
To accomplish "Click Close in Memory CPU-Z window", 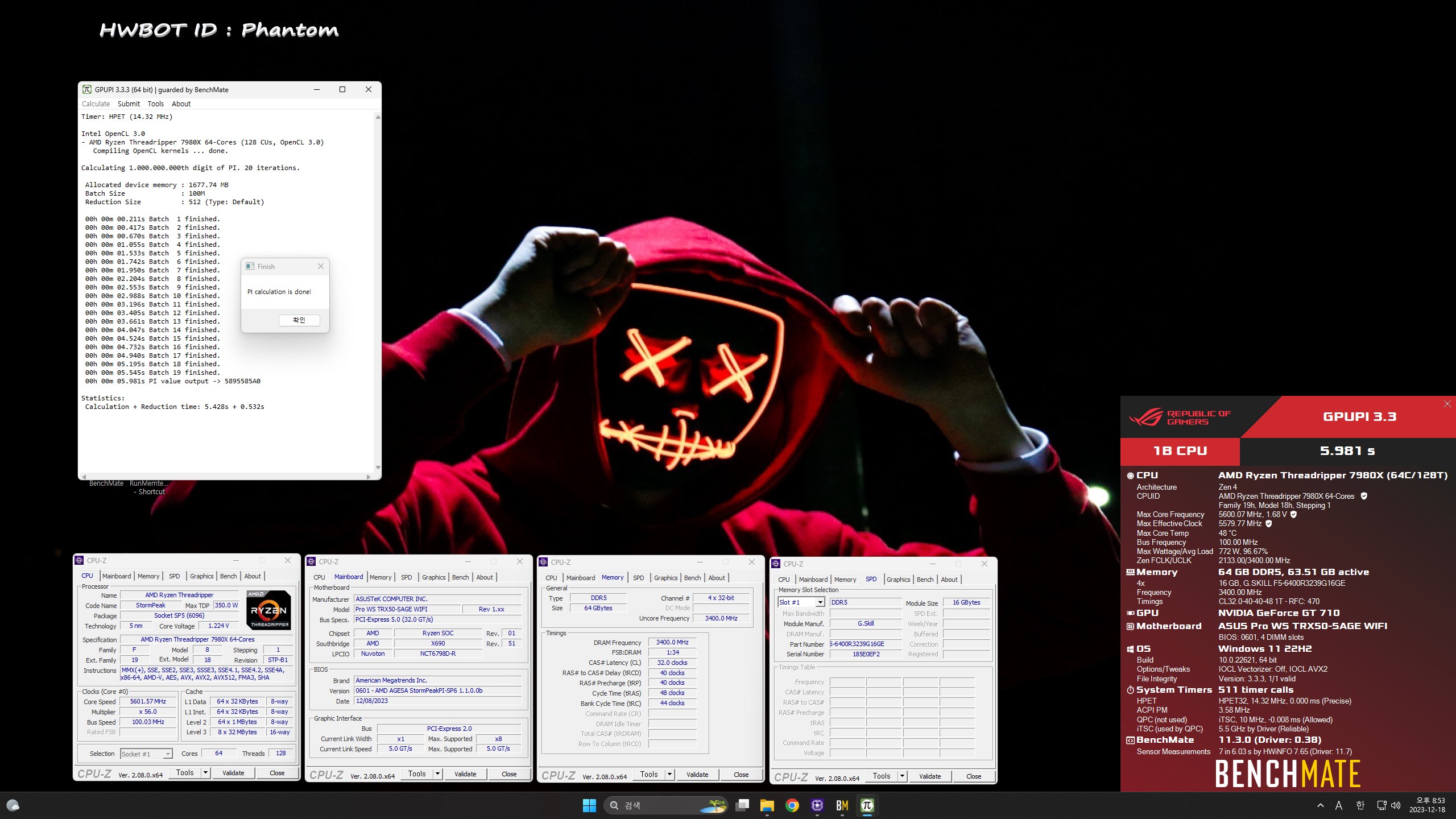I will [x=741, y=775].
